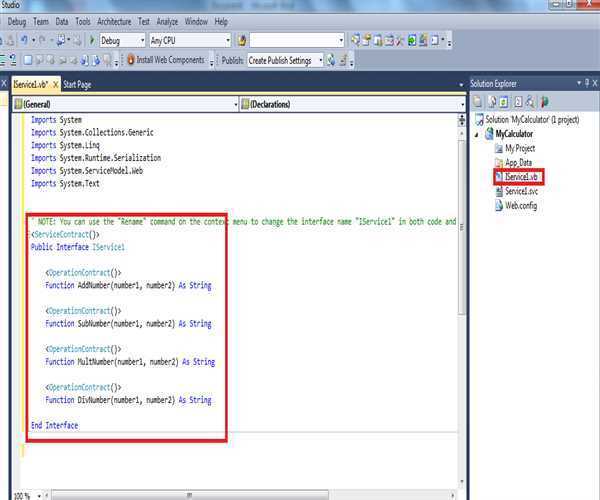Click the Properties icon in Solution Explorer toolbar
The height and width of the screenshot is (500, 600).
pyautogui.click(x=480, y=101)
